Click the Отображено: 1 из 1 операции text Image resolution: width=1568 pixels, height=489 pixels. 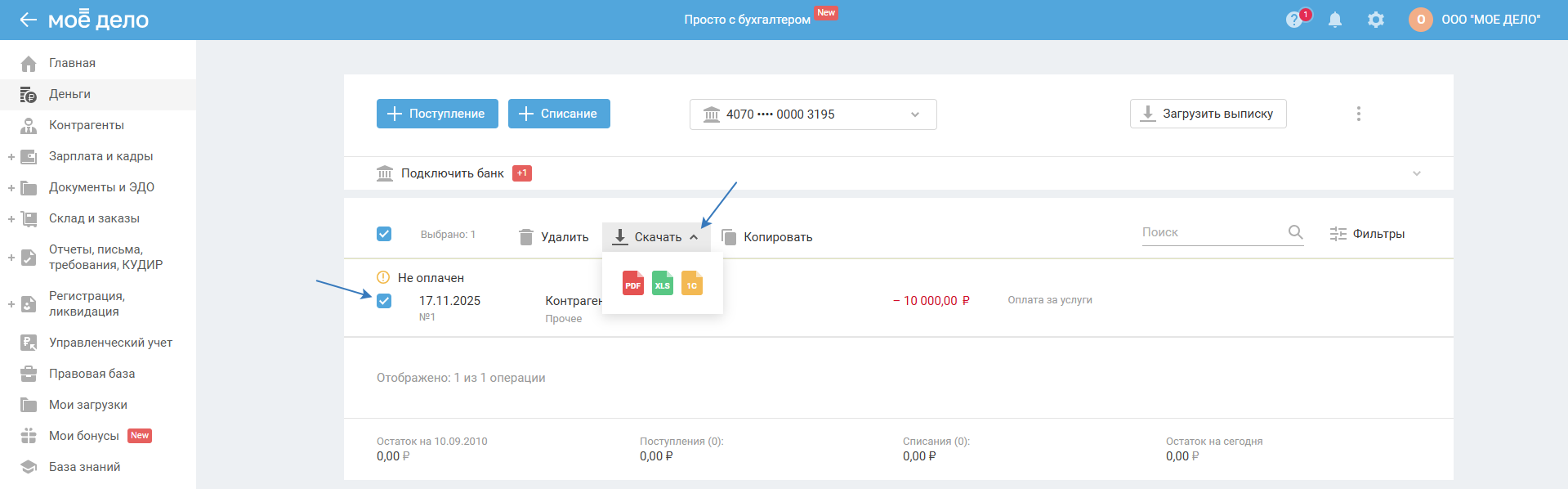tap(461, 378)
